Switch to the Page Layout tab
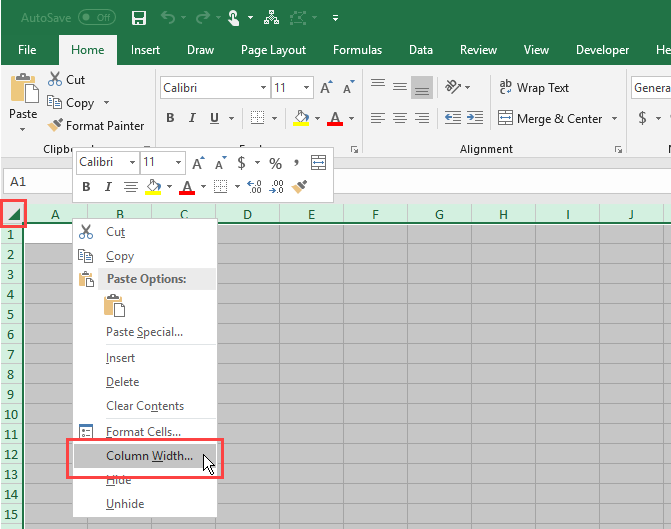671x529 pixels. pyautogui.click(x=273, y=50)
